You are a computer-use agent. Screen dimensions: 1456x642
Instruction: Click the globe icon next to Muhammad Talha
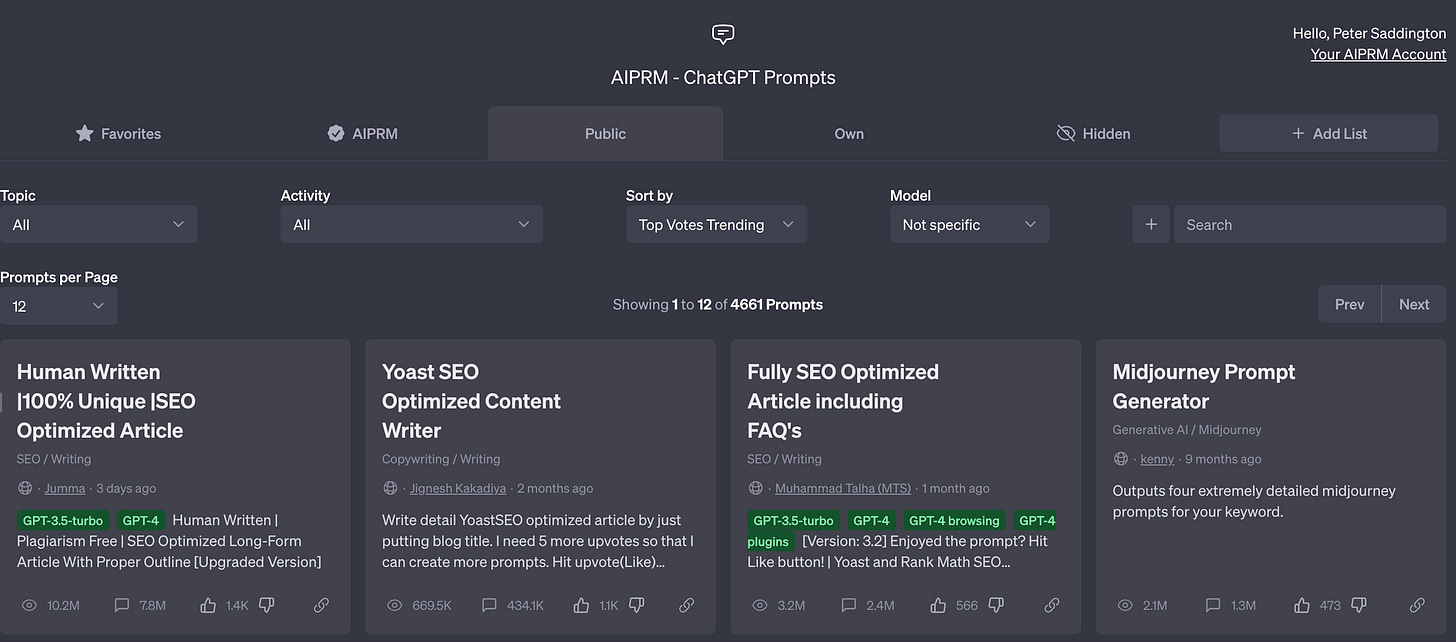click(x=756, y=488)
